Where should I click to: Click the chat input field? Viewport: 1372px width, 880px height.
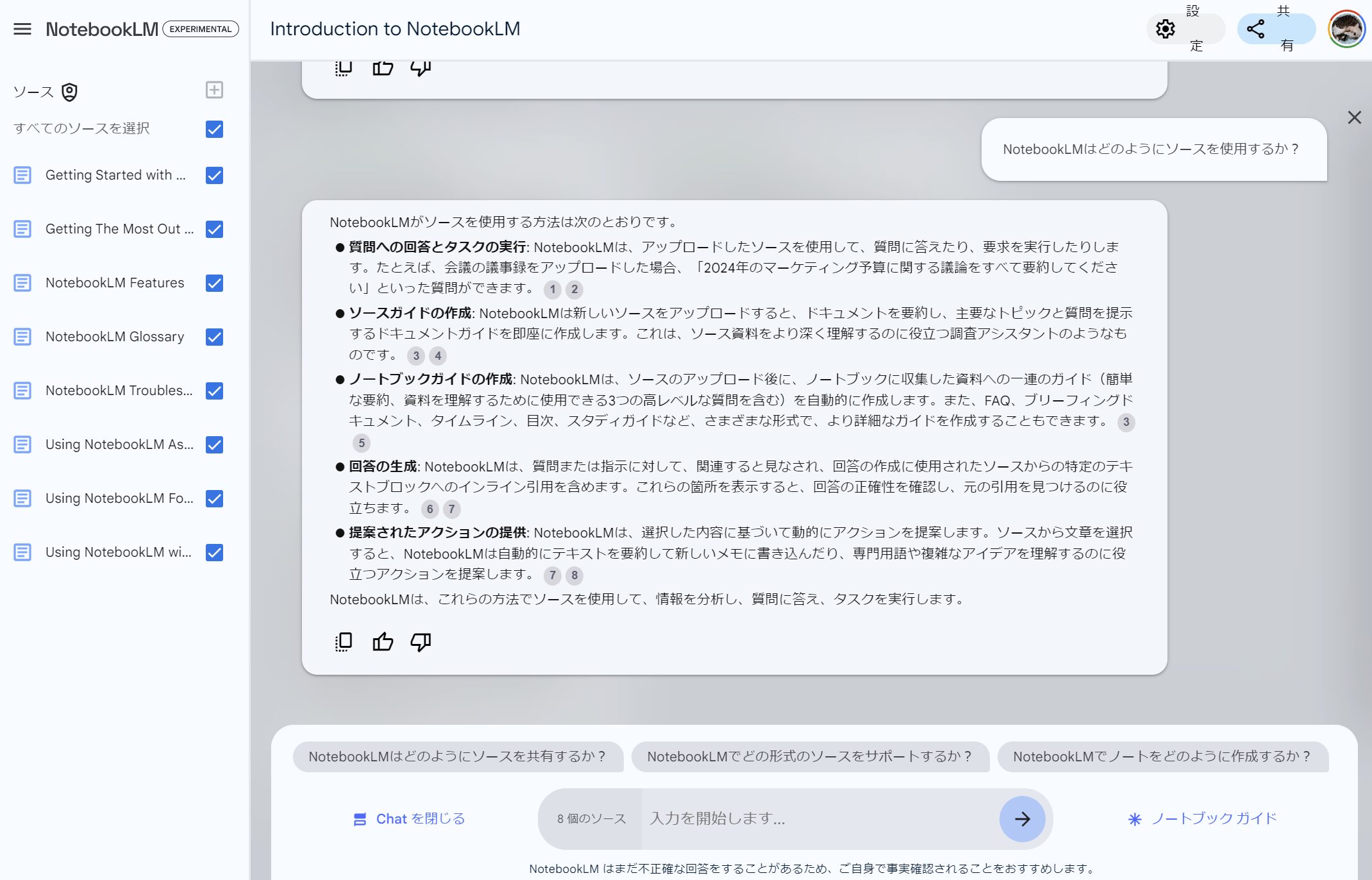[819, 819]
